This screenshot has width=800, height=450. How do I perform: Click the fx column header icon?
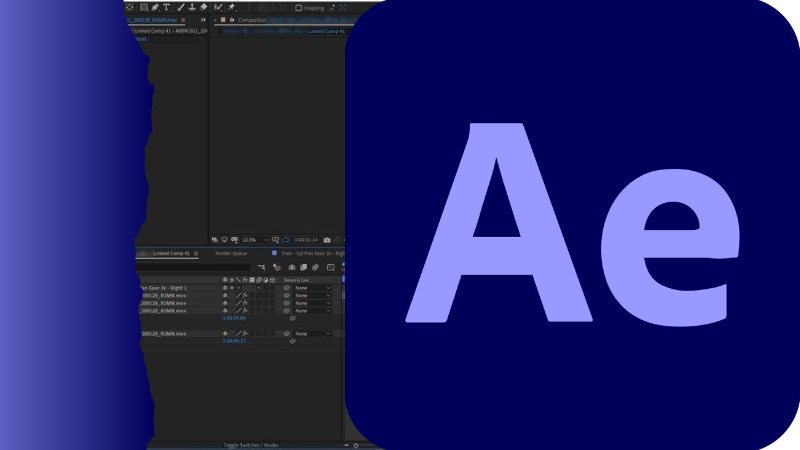point(245,280)
